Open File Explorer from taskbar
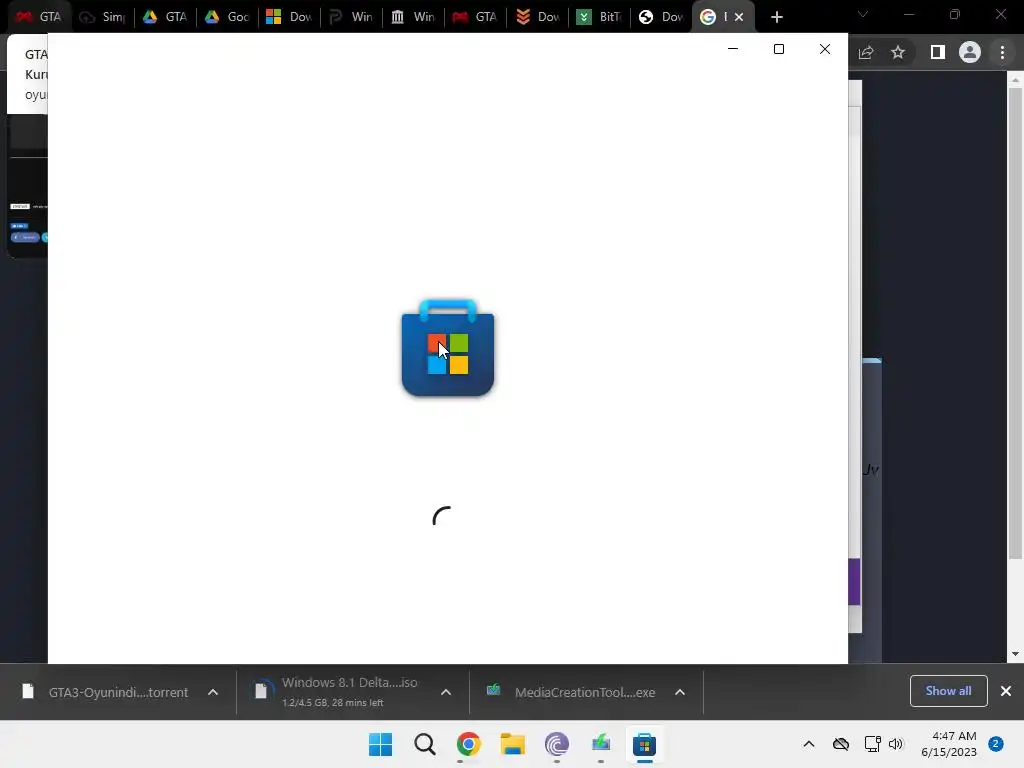The image size is (1024, 768). 513,744
